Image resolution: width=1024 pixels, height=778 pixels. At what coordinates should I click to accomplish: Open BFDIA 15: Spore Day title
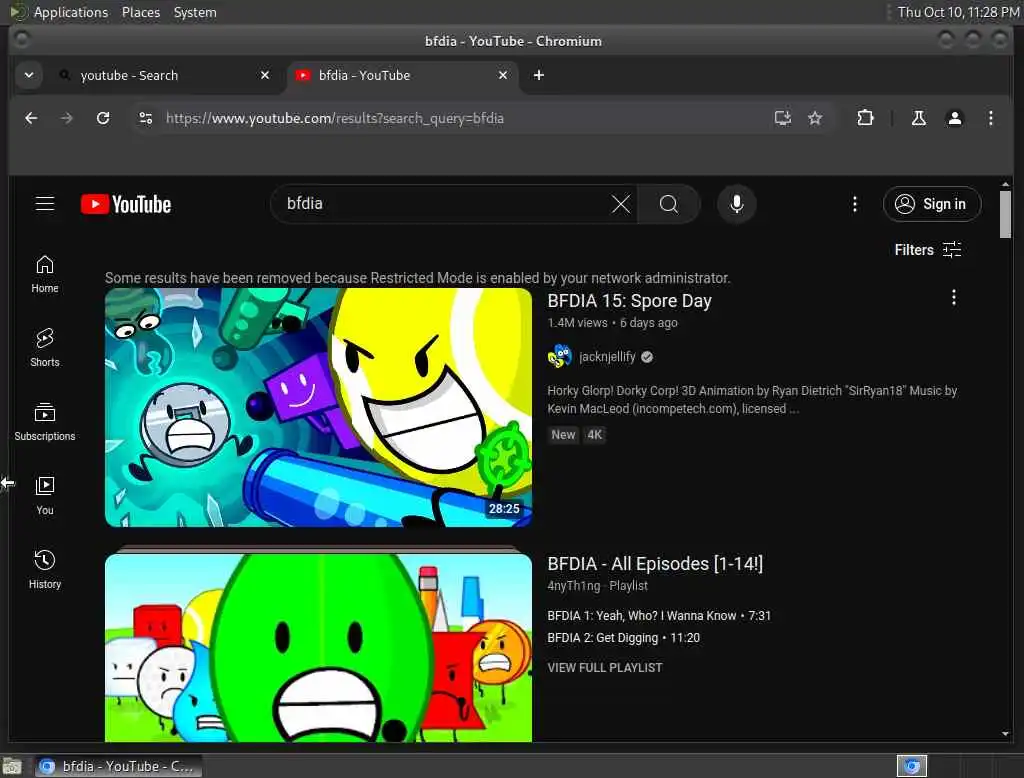pos(630,300)
